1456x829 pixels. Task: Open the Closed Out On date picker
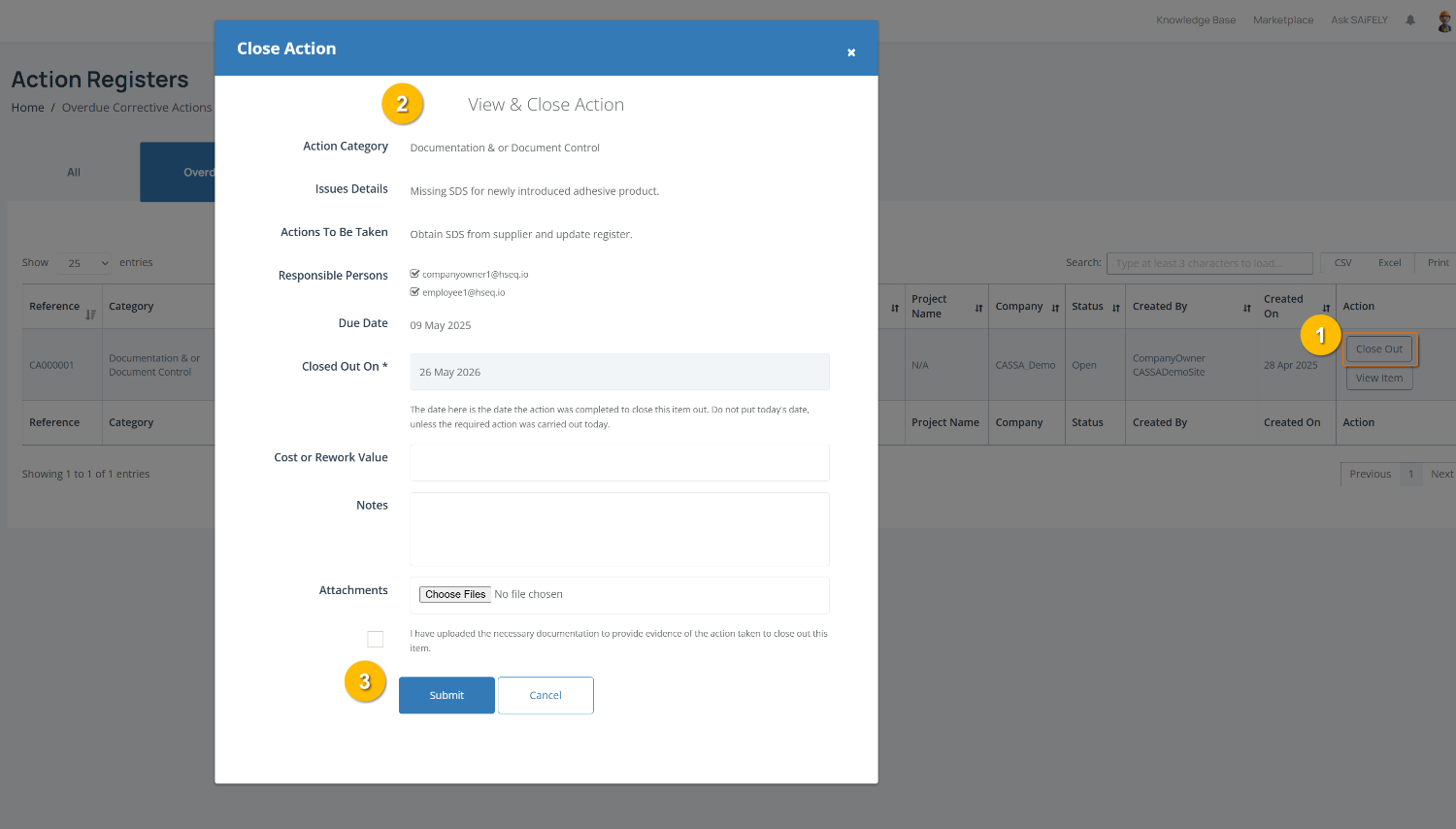click(x=619, y=372)
